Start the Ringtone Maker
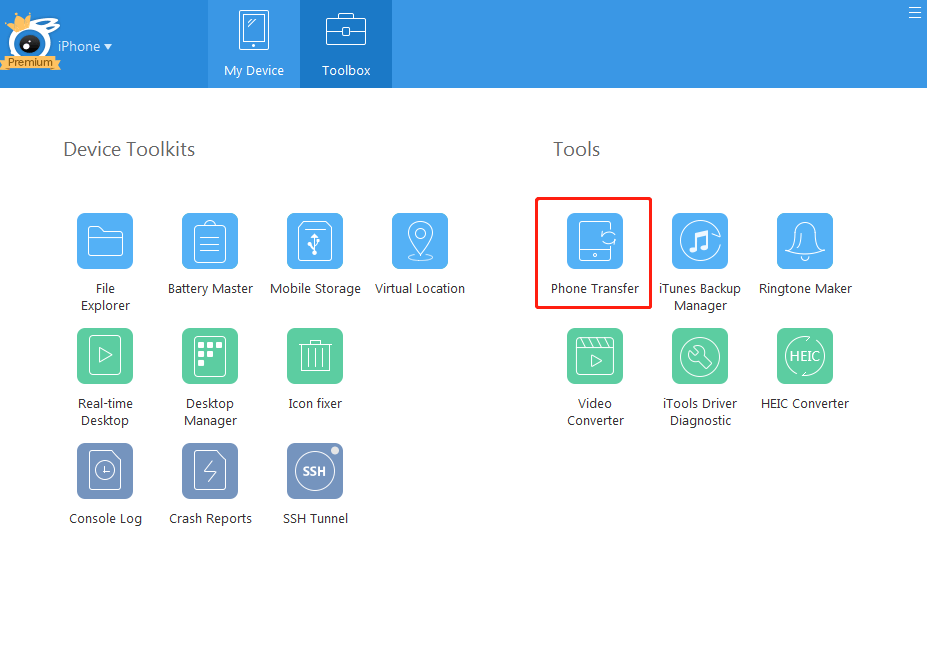 tap(804, 241)
